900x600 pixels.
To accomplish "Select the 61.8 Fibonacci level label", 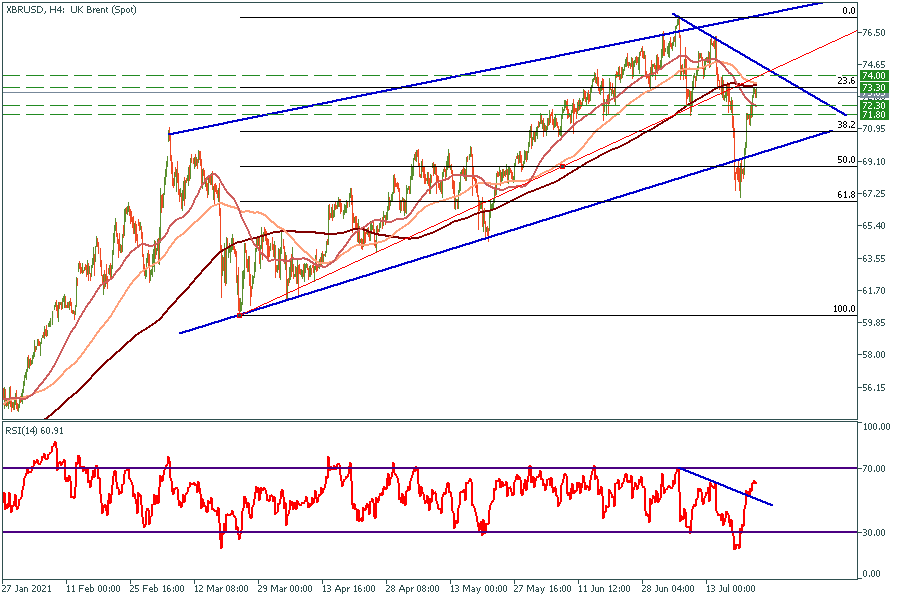I will click(845, 195).
